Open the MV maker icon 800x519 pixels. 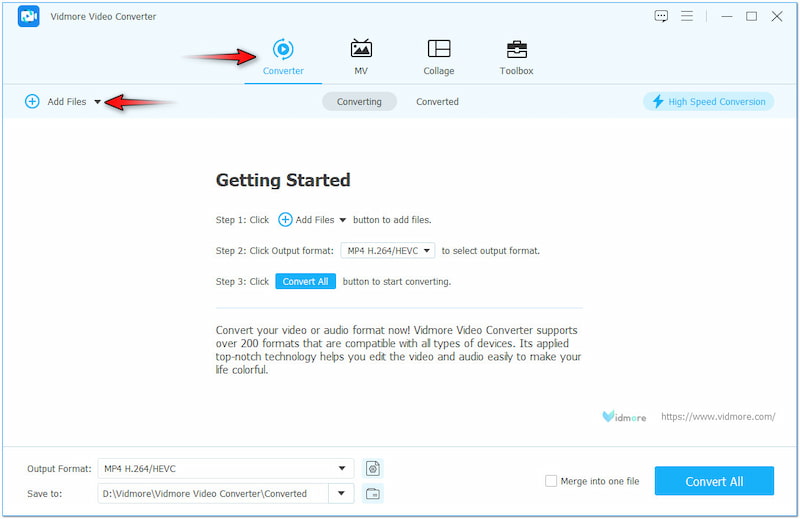pyautogui.click(x=361, y=49)
